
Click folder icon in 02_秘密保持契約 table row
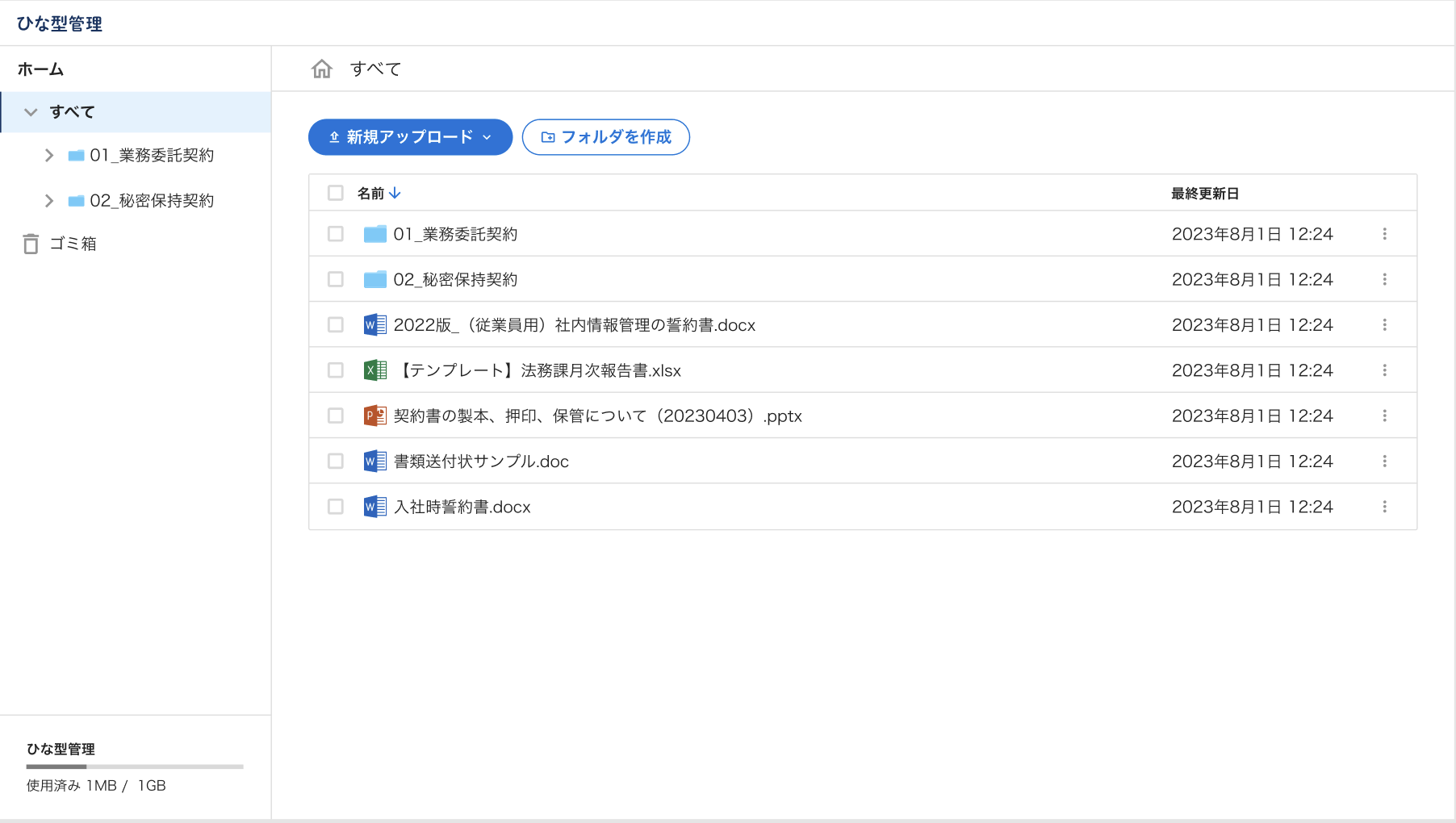(375, 279)
